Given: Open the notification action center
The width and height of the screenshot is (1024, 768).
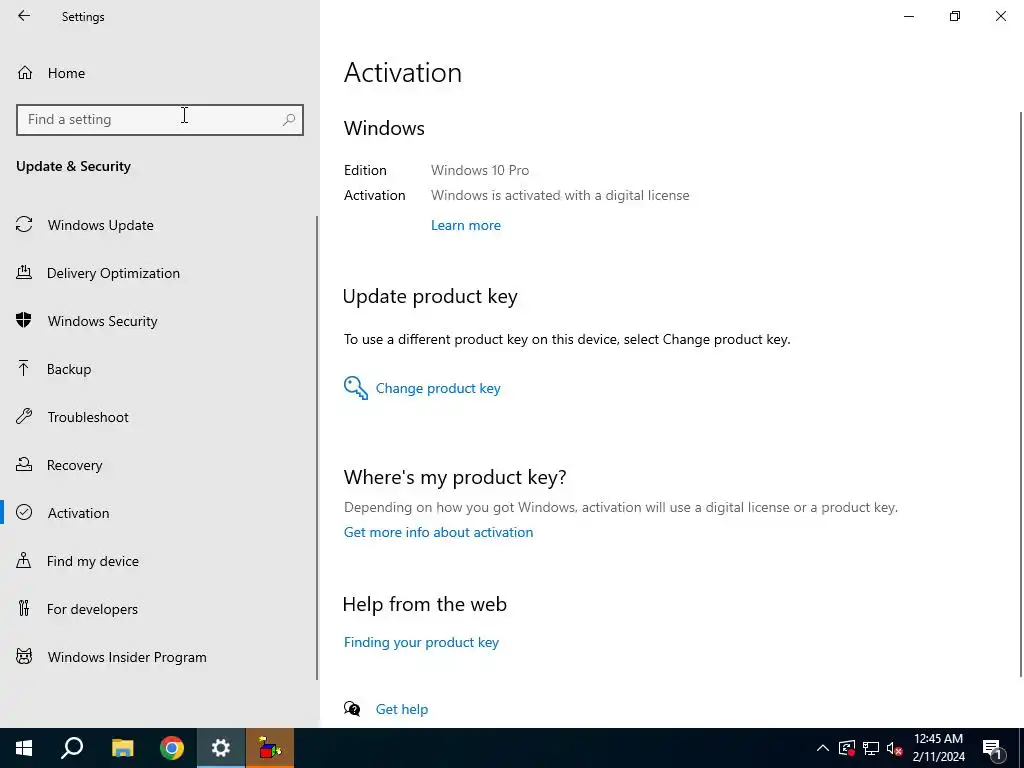Looking at the screenshot, I should [992, 748].
